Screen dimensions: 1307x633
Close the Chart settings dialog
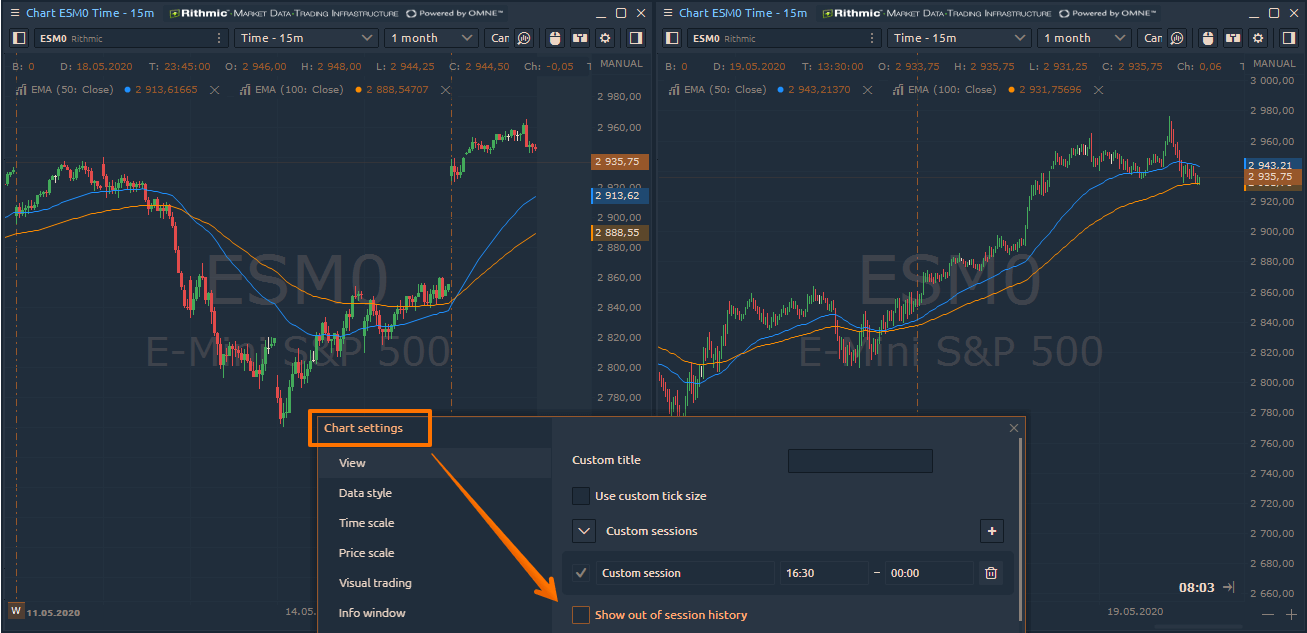1014,428
